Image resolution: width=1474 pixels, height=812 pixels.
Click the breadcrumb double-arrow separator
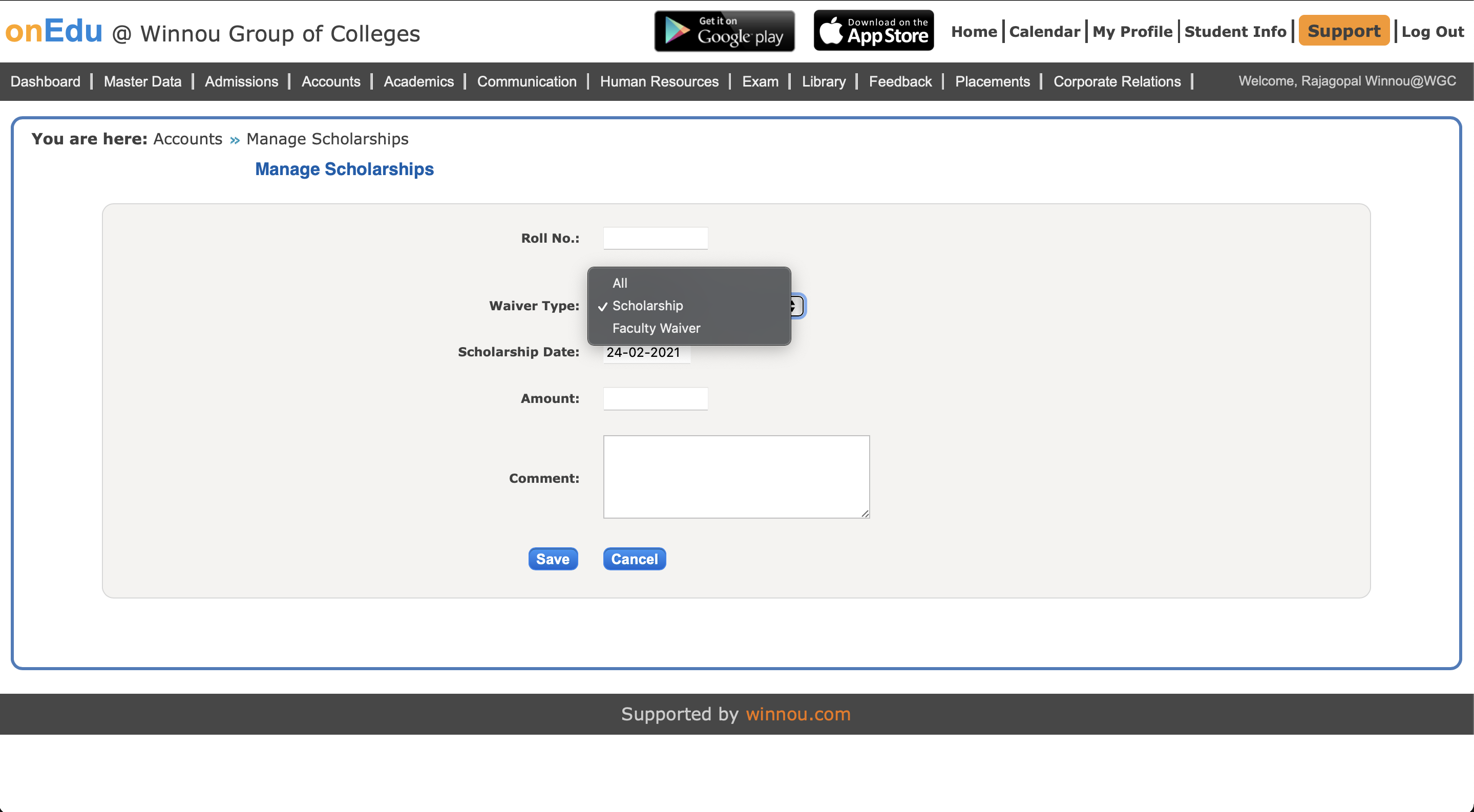[x=235, y=140]
